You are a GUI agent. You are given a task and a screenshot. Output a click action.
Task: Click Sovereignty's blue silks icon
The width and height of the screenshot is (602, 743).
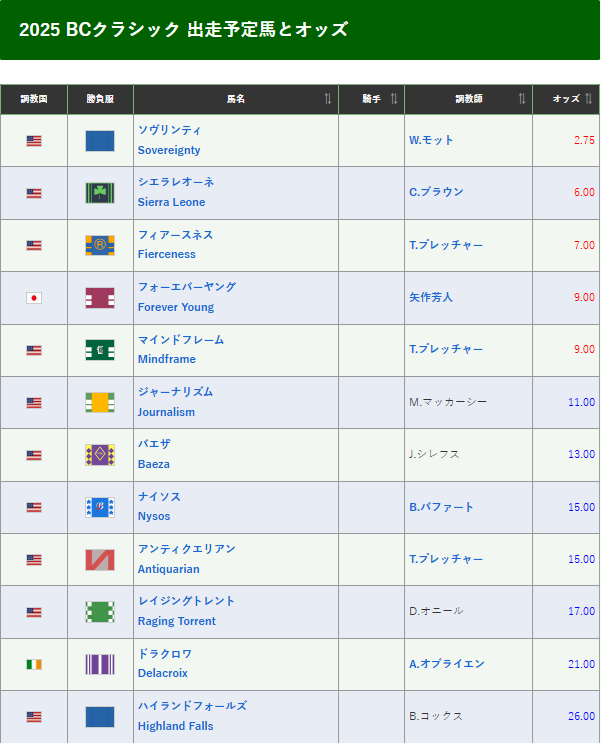click(x=100, y=141)
